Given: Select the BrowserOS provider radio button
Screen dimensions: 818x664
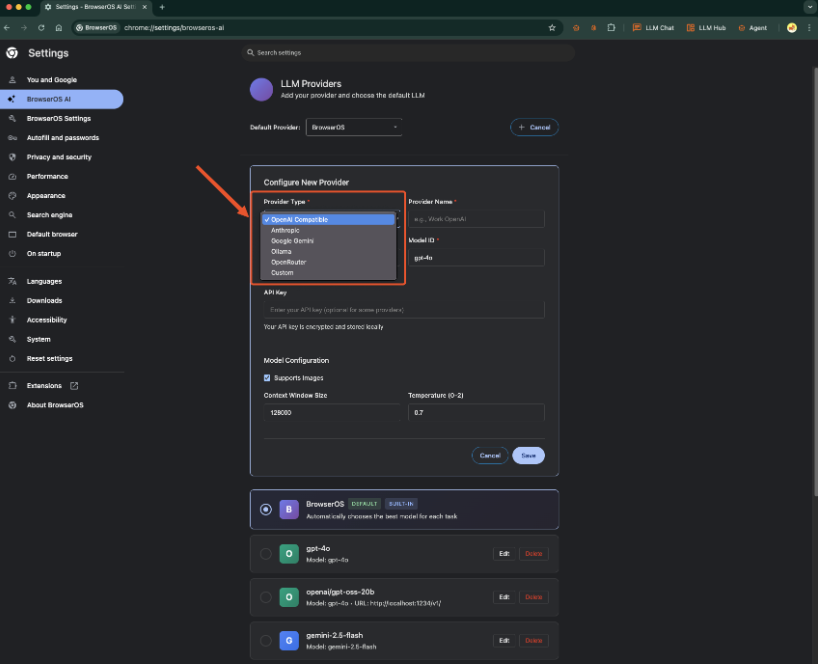Looking at the screenshot, I should point(266,509).
